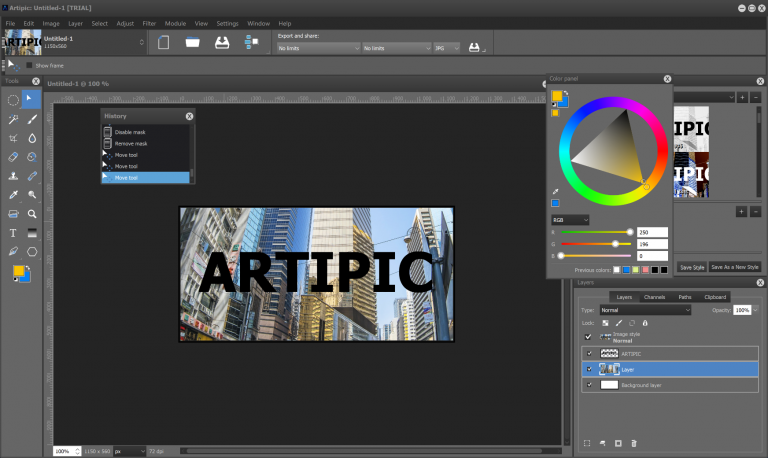The width and height of the screenshot is (768, 458).
Task: Select the Zoom magnifier tool
Action: pyautogui.click(x=32, y=214)
